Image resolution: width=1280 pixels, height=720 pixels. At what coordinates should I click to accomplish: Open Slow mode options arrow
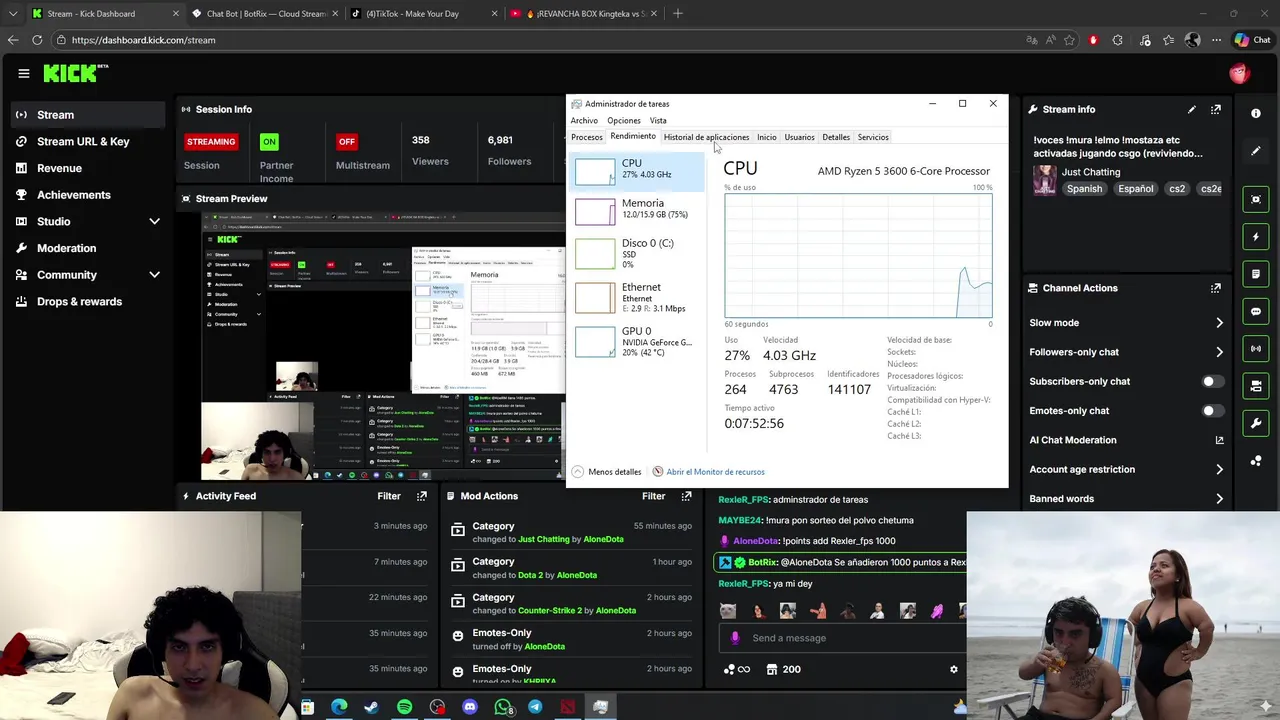click(1219, 323)
